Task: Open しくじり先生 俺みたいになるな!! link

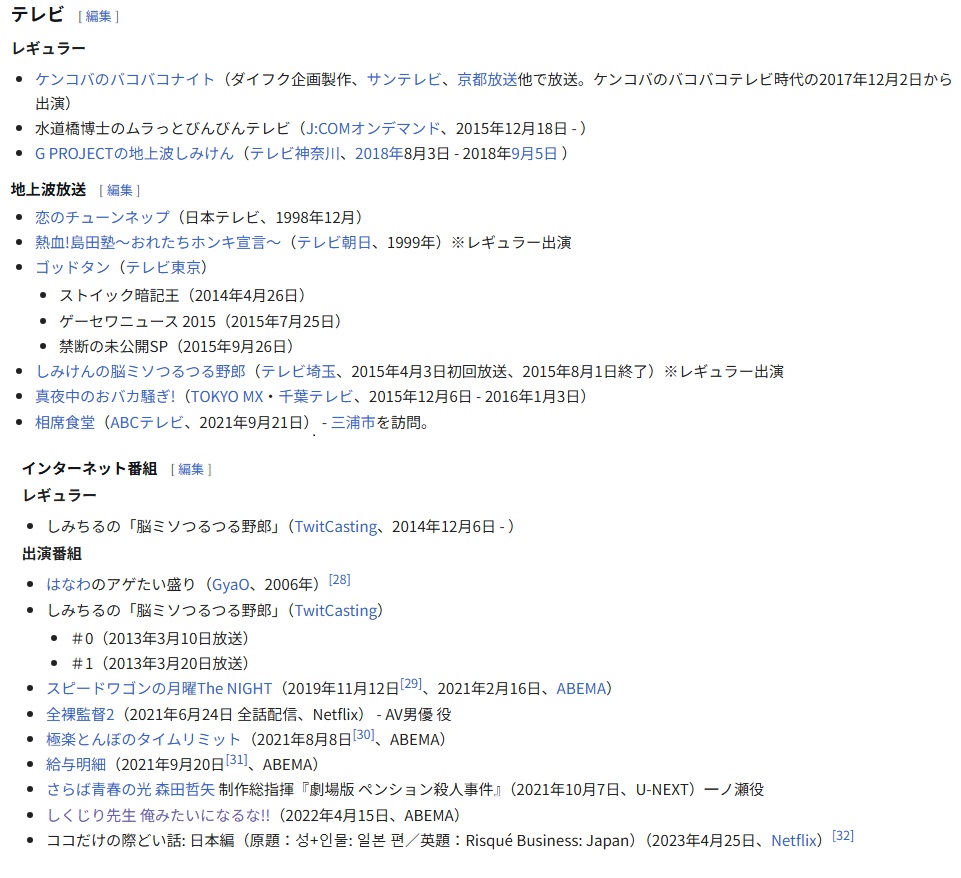Action: (158, 816)
